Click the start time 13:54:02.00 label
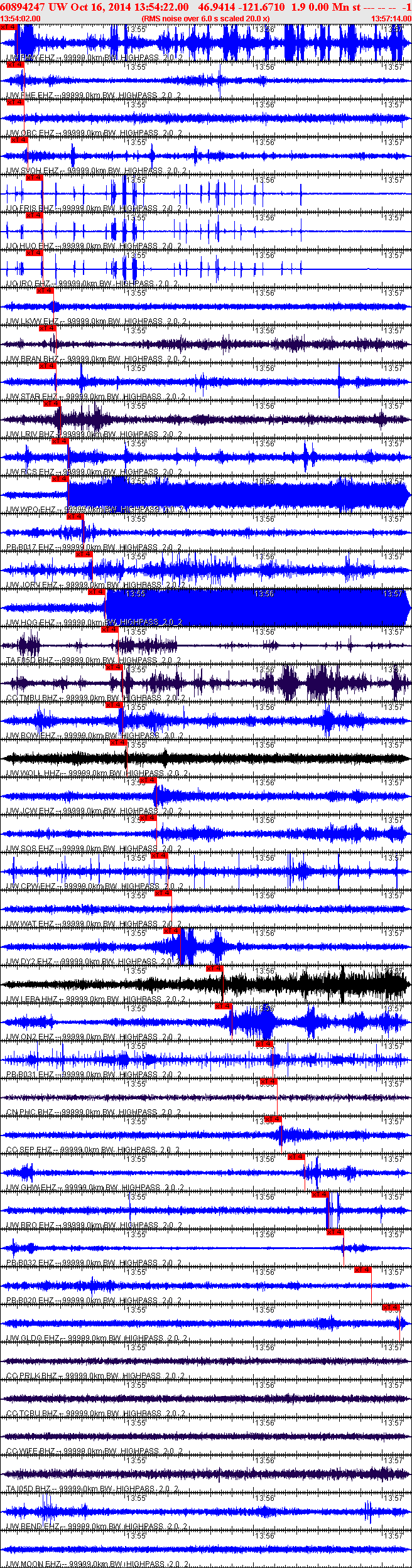The height and width of the screenshot is (1568, 412). click(x=20, y=19)
